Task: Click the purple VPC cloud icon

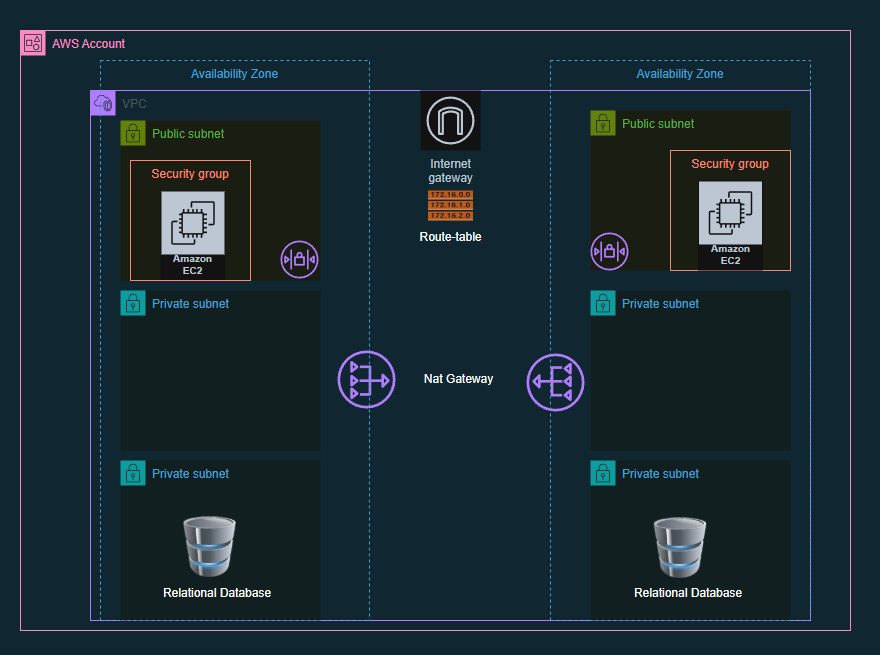Action: (103, 103)
